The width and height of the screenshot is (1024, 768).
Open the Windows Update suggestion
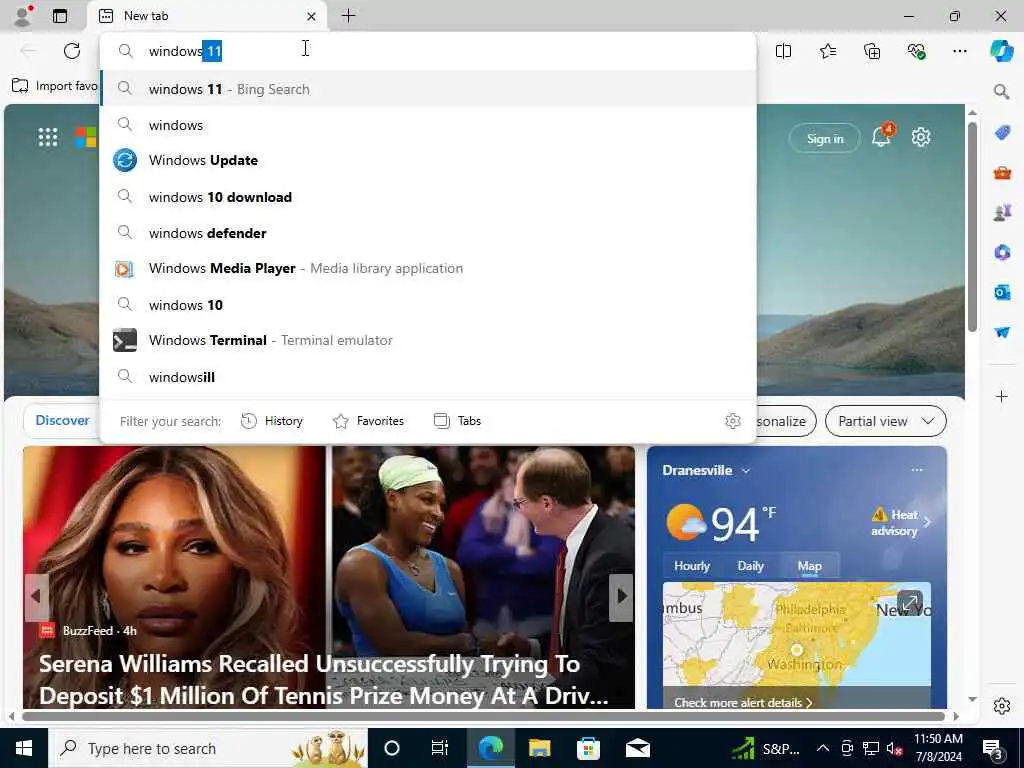tap(428, 160)
